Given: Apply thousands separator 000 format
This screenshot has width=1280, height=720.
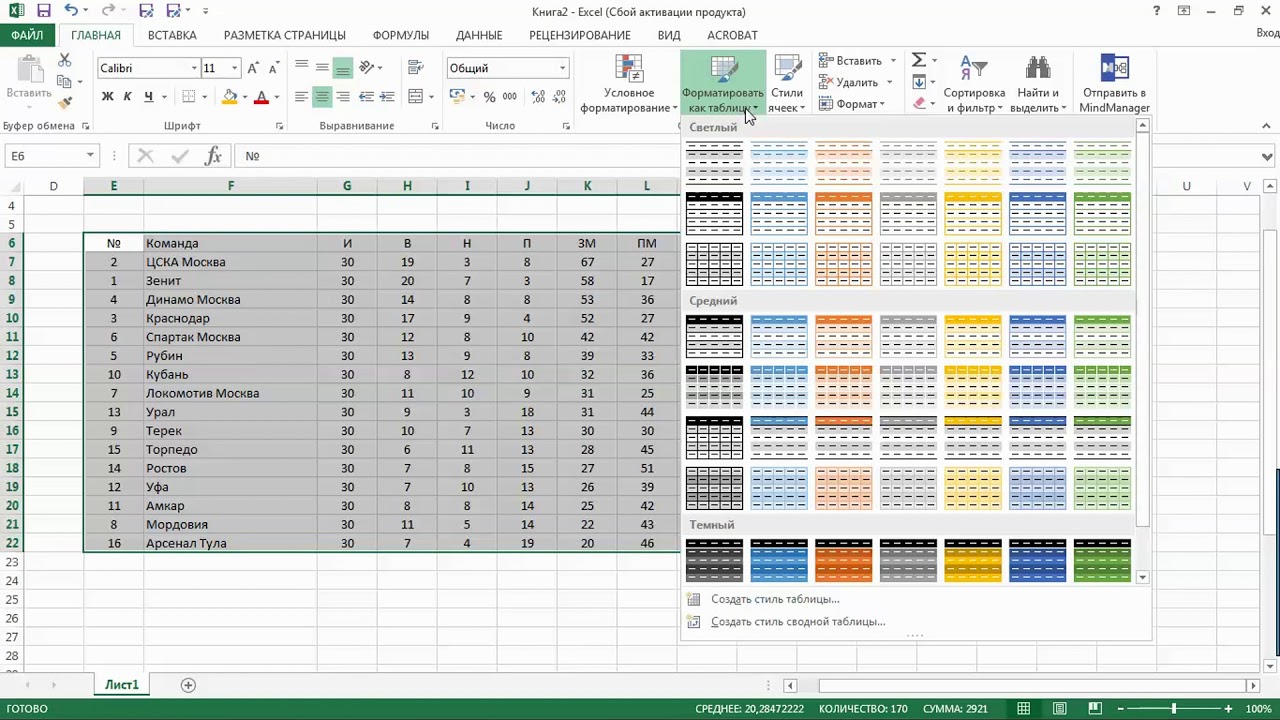Looking at the screenshot, I should point(510,97).
